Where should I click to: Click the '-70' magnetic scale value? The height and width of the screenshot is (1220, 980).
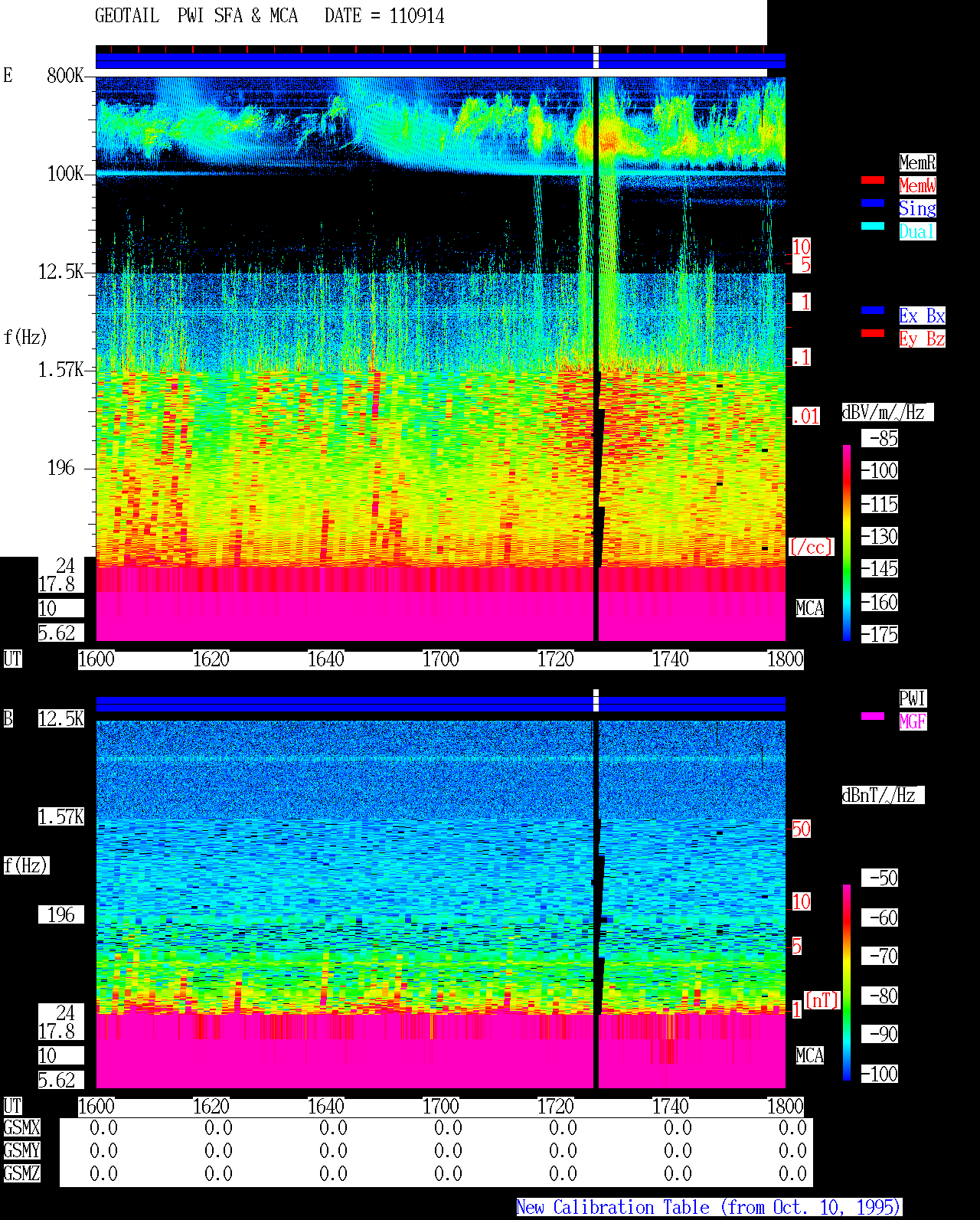pos(880,956)
